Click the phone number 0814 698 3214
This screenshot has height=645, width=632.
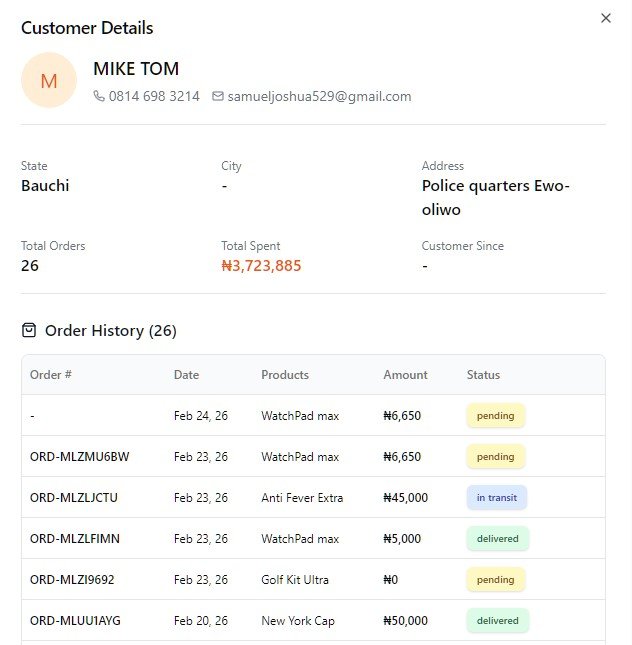(x=154, y=97)
